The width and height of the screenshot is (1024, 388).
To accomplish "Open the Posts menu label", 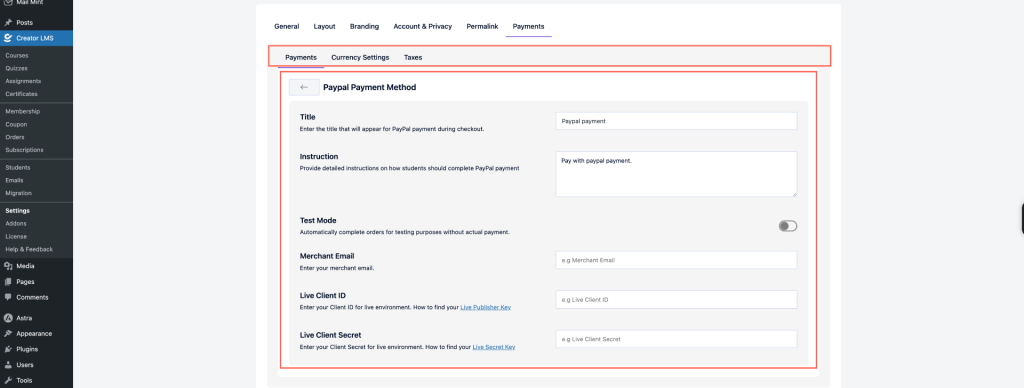I will point(25,23).
